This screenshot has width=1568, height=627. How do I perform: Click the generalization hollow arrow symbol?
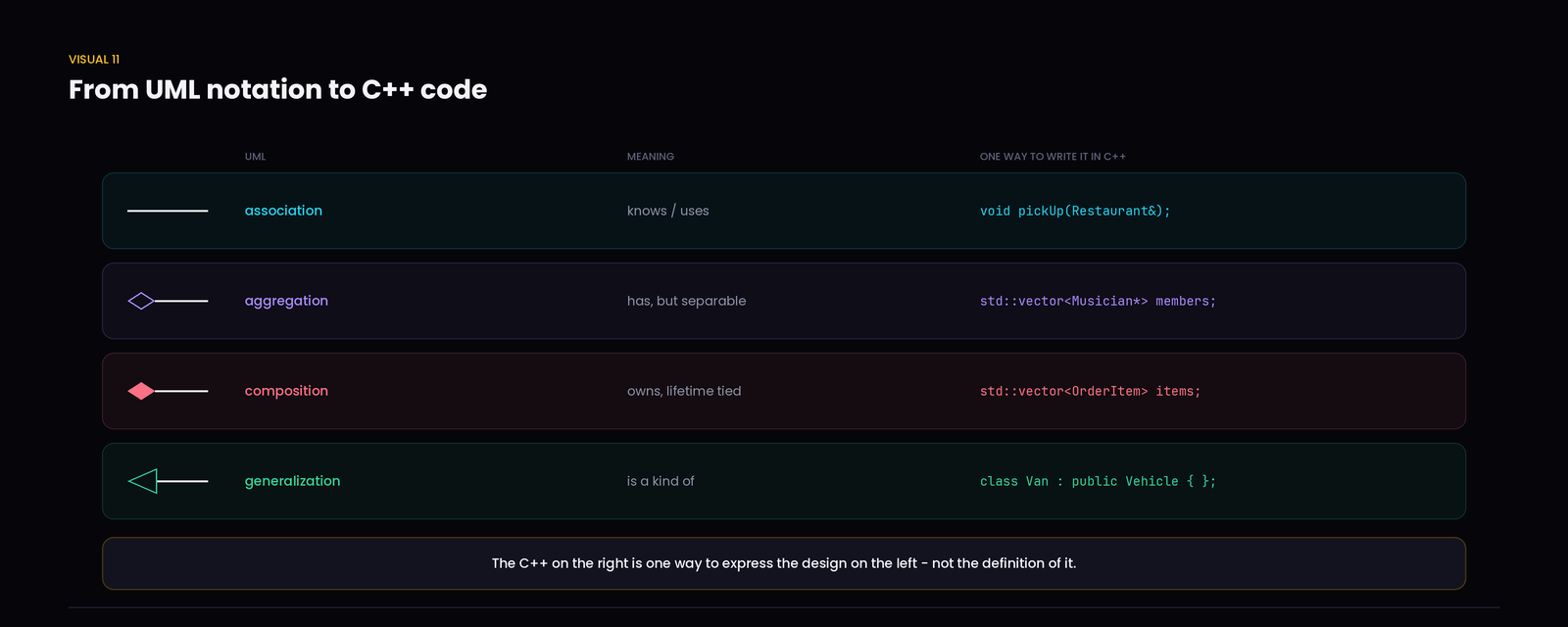168,481
